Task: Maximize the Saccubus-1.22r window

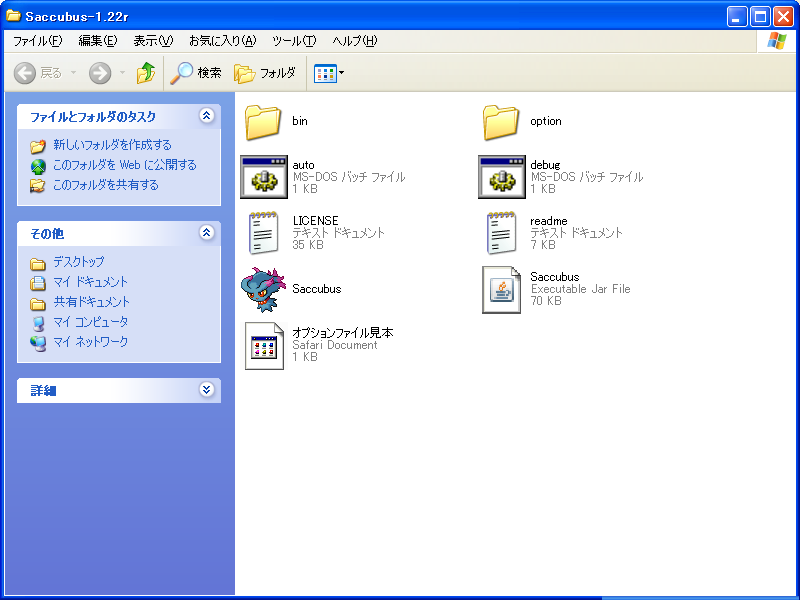Action: [x=760, y=16]
